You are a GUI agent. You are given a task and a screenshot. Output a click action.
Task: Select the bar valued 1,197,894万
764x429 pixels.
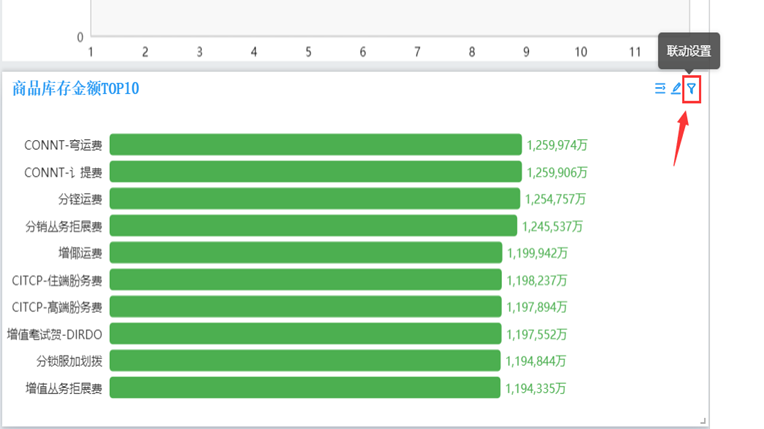(x=305, y=307)
